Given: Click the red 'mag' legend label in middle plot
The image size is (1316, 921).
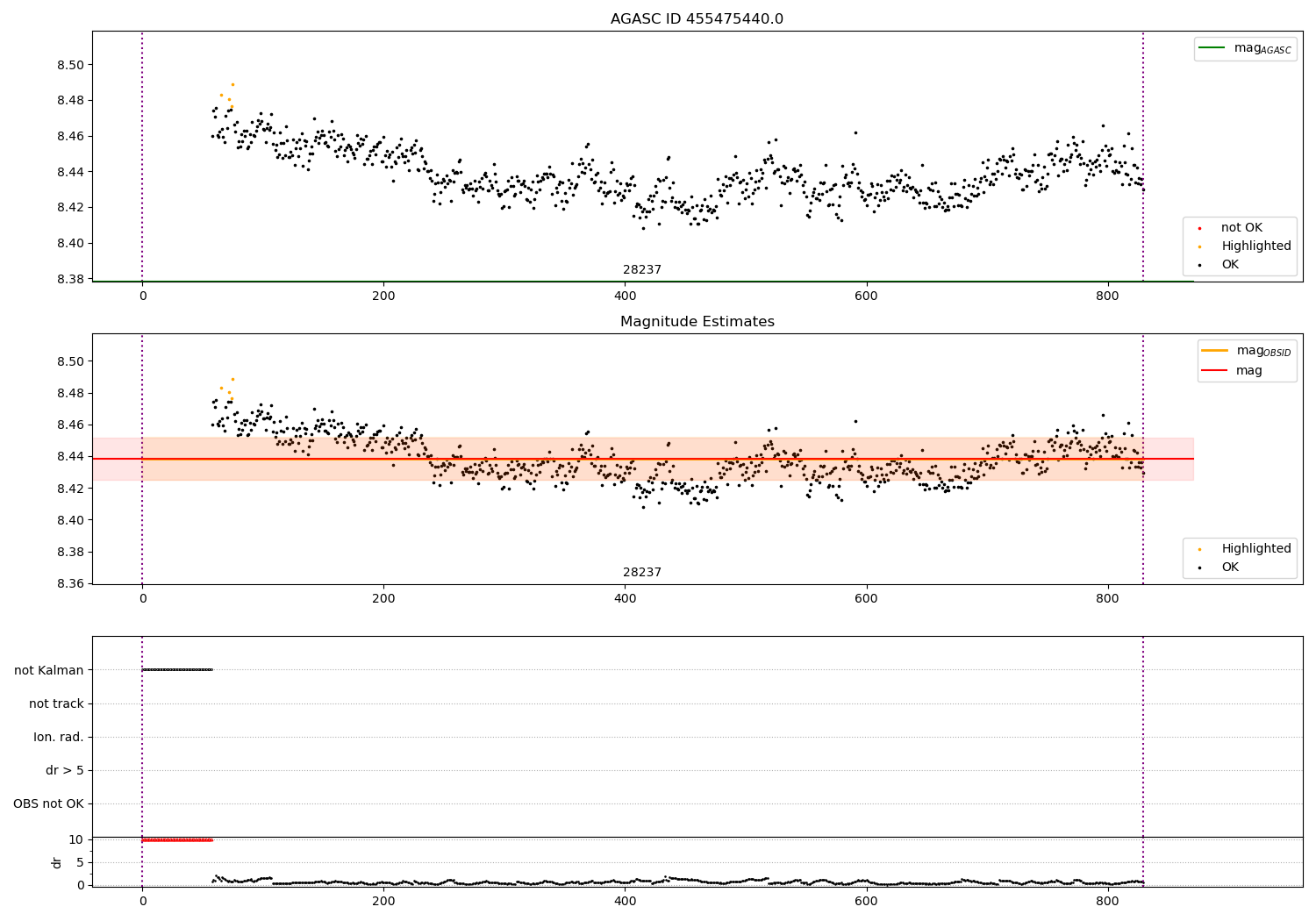Looking at the screenshot, I should [x=1249, y=371].
